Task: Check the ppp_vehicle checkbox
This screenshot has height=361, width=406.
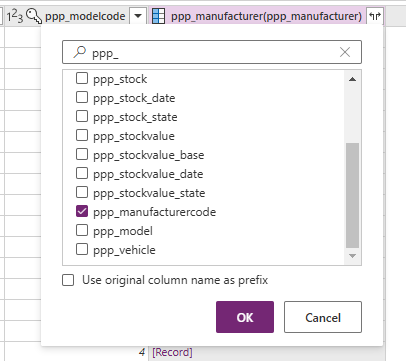Action: pyautogui.click(x=82, y=249)
